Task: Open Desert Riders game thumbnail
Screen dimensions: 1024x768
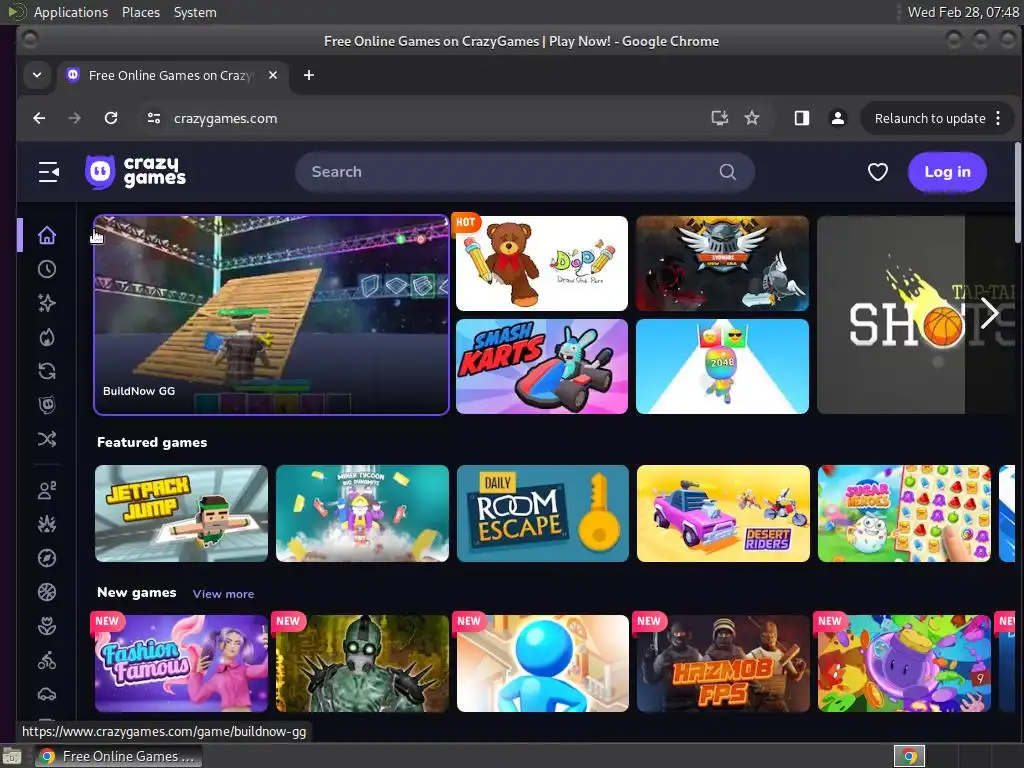Action: (723, 513)
